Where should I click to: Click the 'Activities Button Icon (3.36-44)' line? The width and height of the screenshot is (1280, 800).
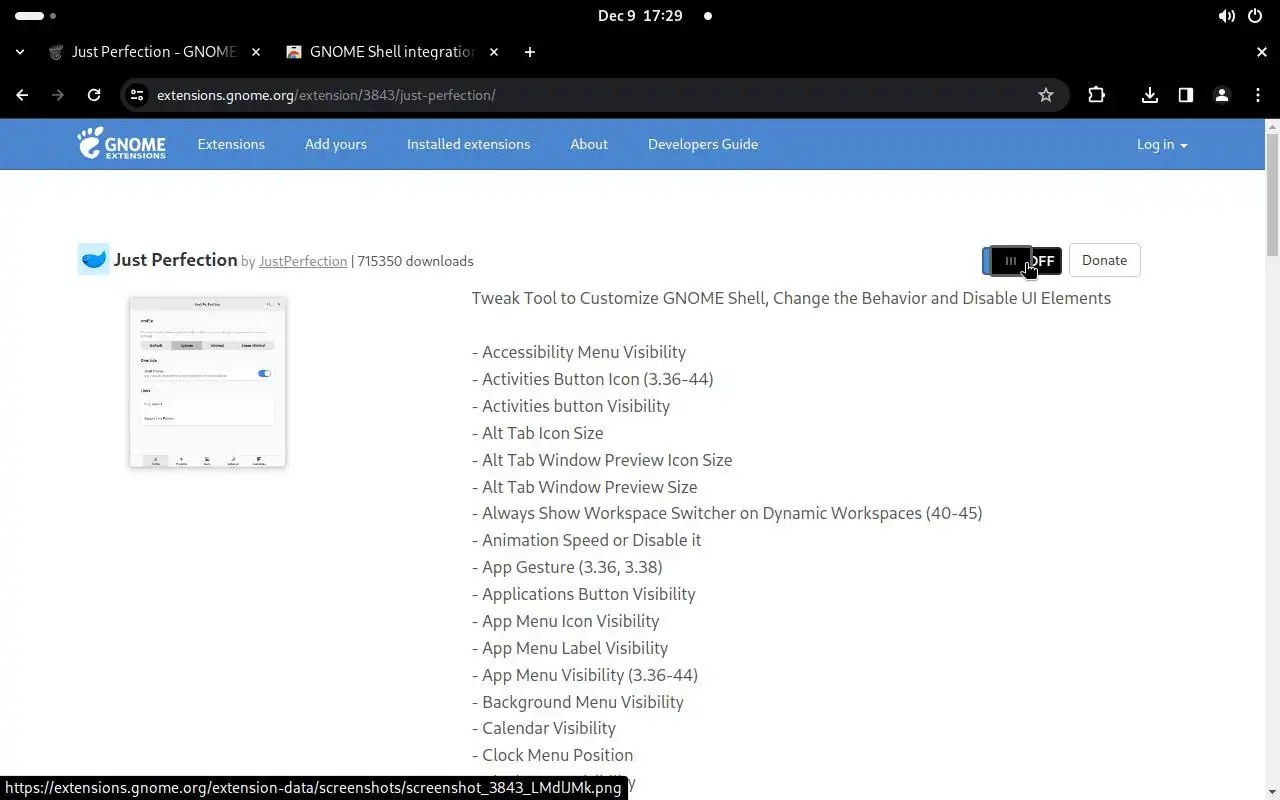pyautogui.click(x=593, y=379)
